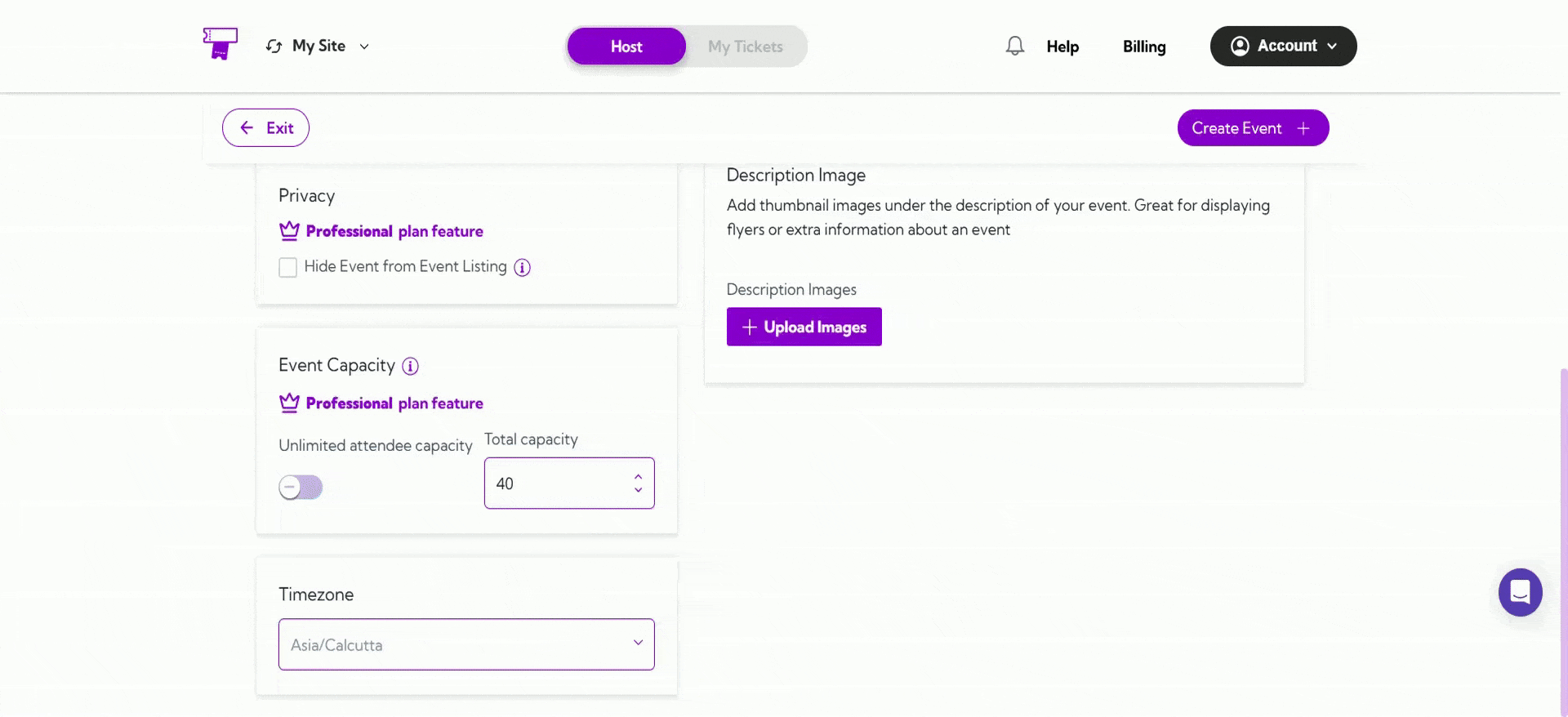Increase total capacity with up arrow
This screenshot has width=1568, height=717.
[638, 477]
